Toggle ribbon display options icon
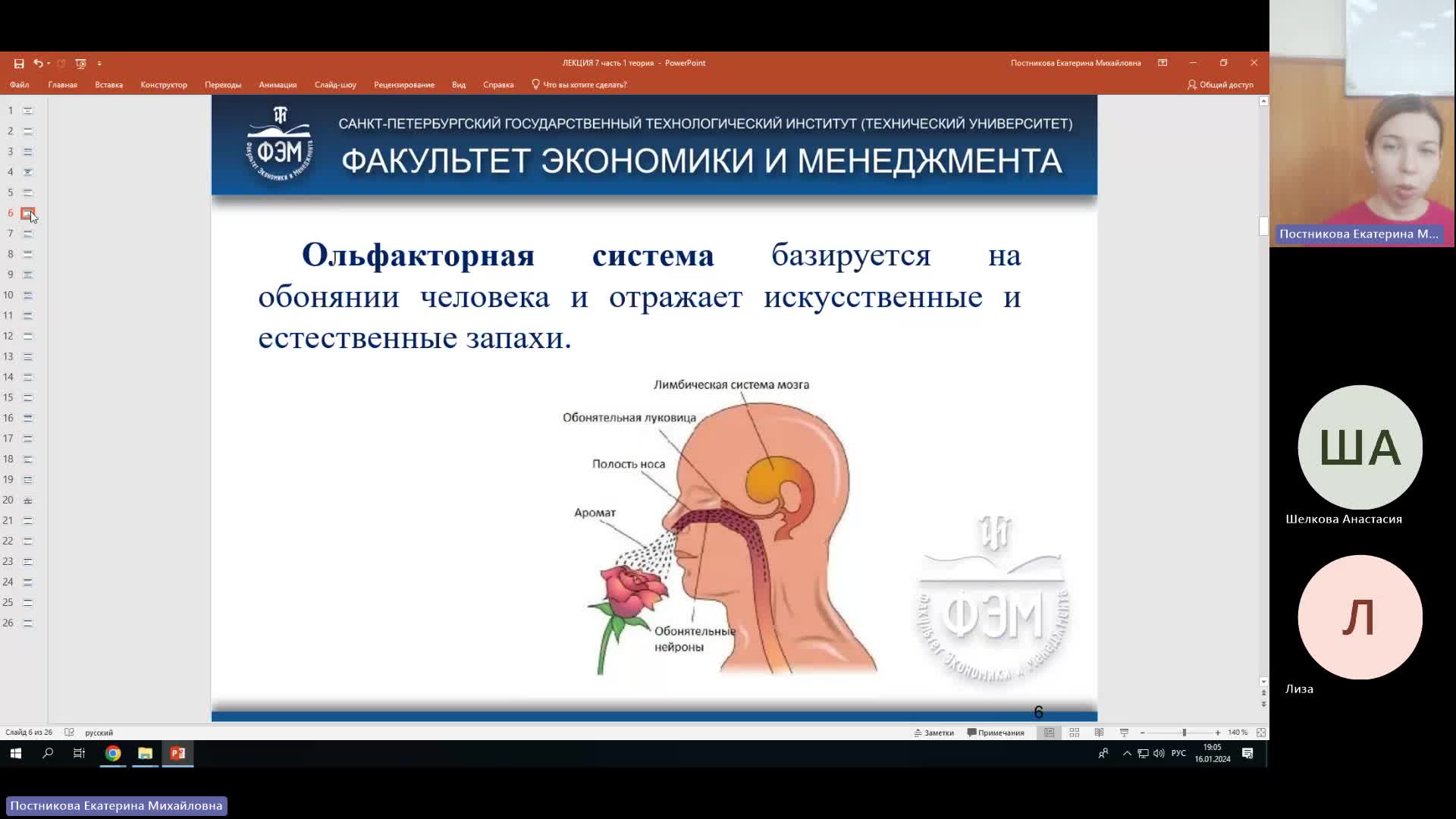This screenshot has height=819, width=1456. [1163, 63]
